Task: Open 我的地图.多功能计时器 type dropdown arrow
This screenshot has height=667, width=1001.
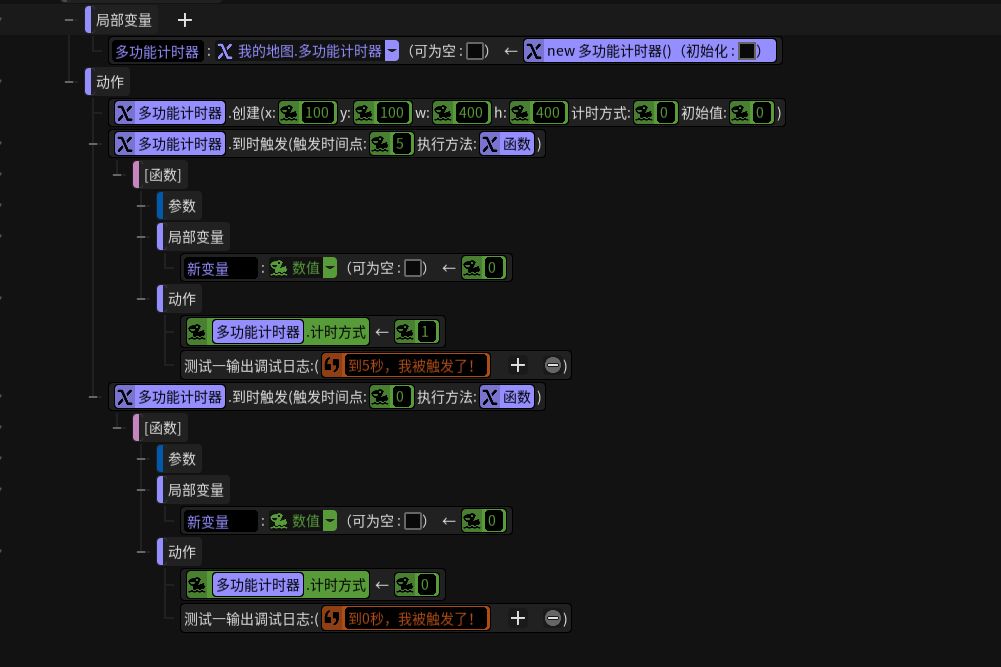Action: point(392,51)
